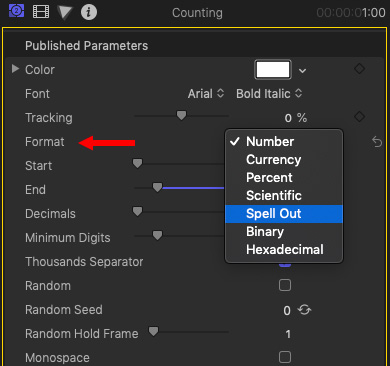Viewport: 390px width, 366px height.
Task: Regenerate the Random Seed value
Action: pos(304,310)
